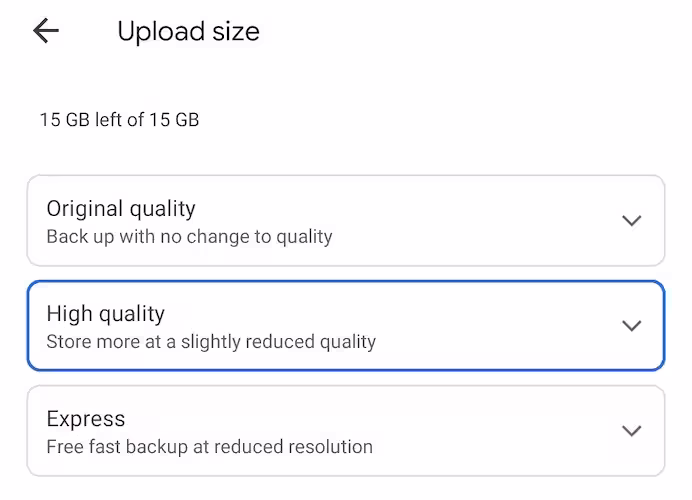The height and width of the screenshot is (500, 692).
Task: Click the word "Store" in High quality description
Action: point(68,342)
